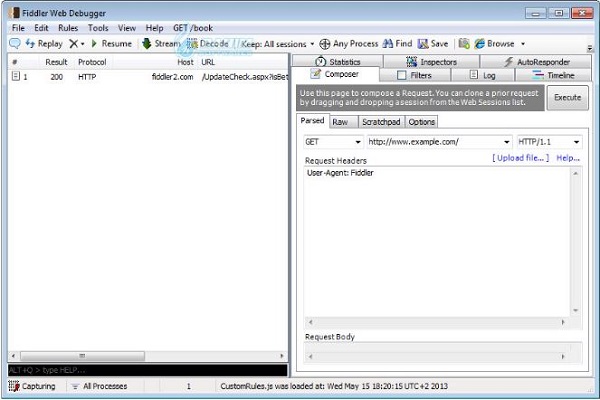Click the QuickExec command box
This screenshot has width=600, height=400.
[x=148, y=370]
